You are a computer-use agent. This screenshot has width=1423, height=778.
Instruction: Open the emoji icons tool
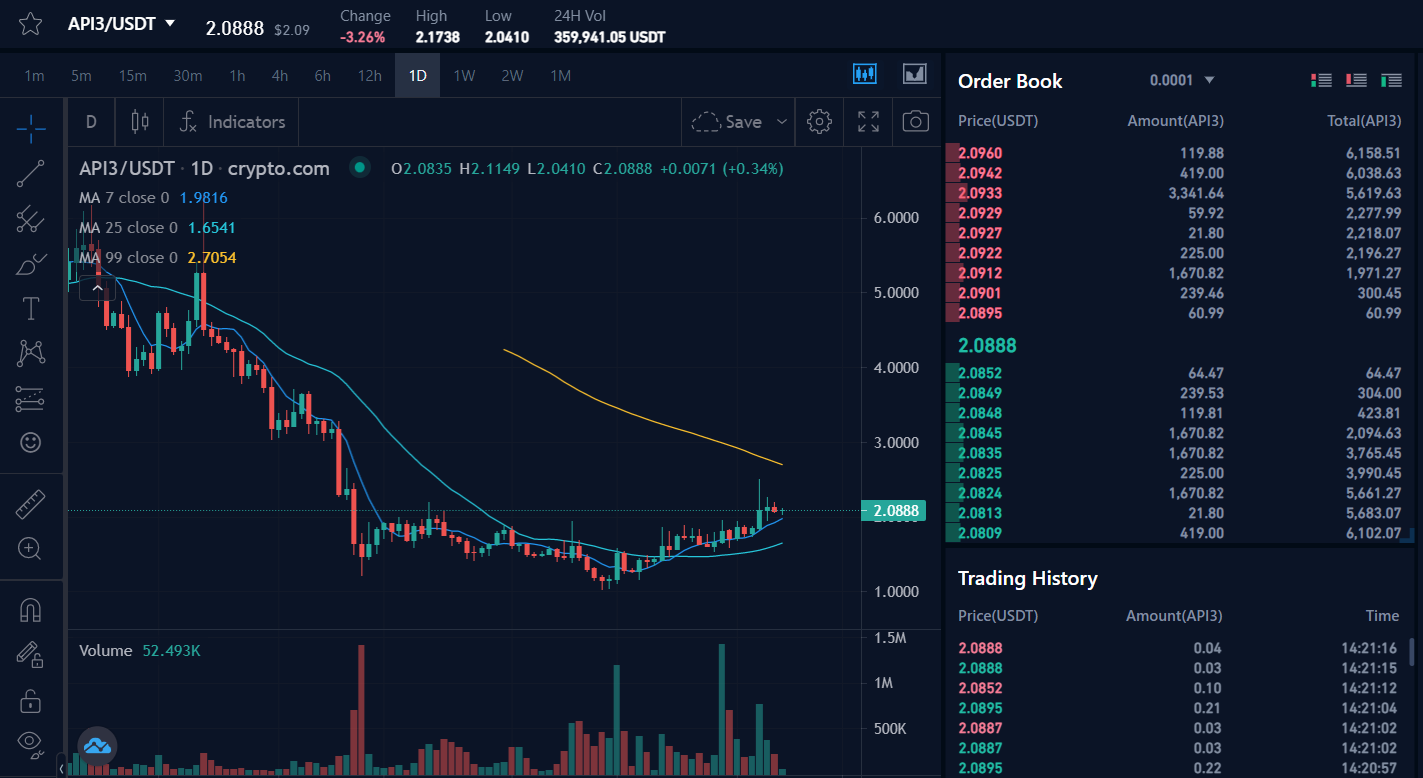pyautogui.click(x=31, y=442)
